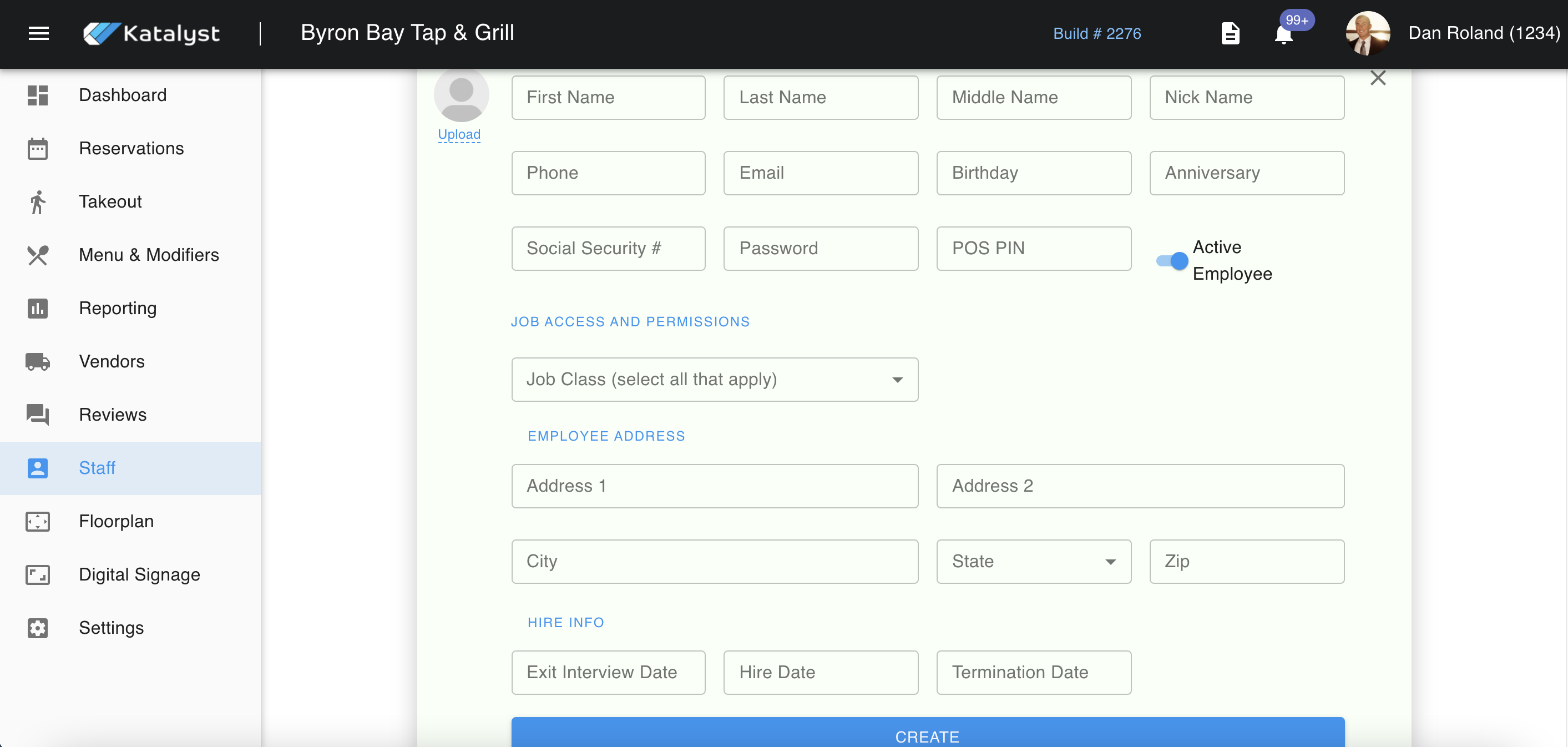Image resolution: width=1568 pixels, height=747 pixels.
Task: Click the Floorplan icon in sidebar
Action: [x=38, y=521]
